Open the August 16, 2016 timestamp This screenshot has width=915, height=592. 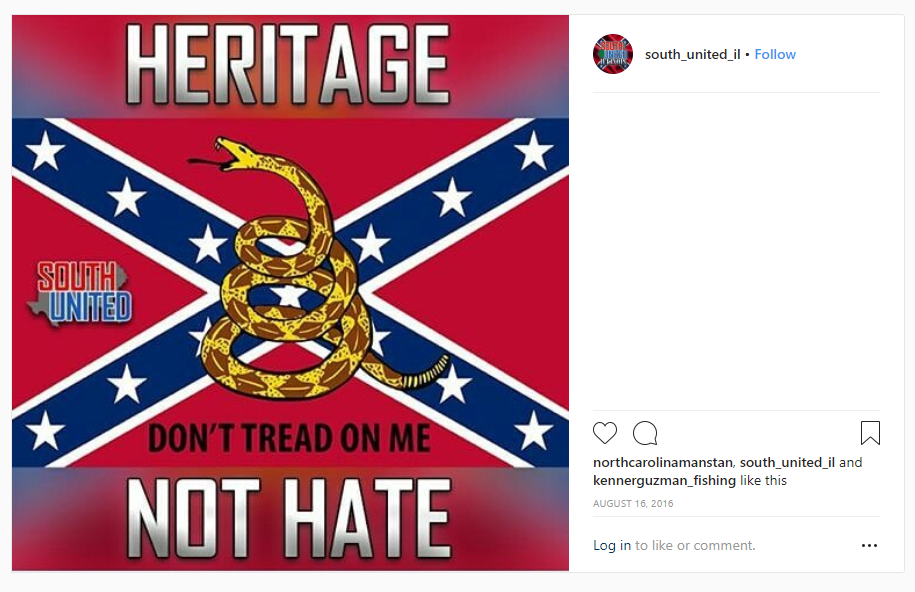tap(633, 503)
